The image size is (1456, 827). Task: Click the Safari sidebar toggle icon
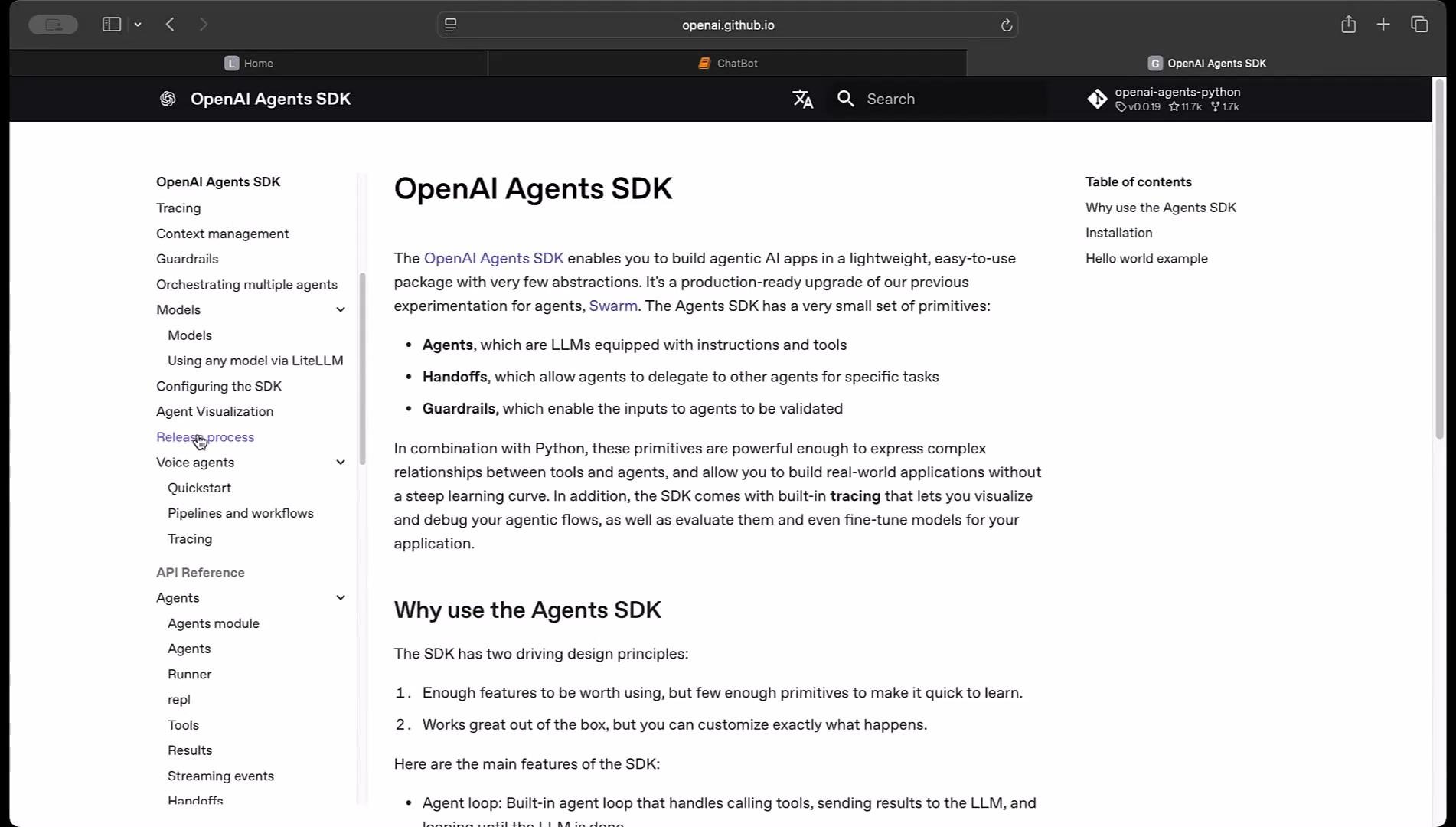[112, 25]
